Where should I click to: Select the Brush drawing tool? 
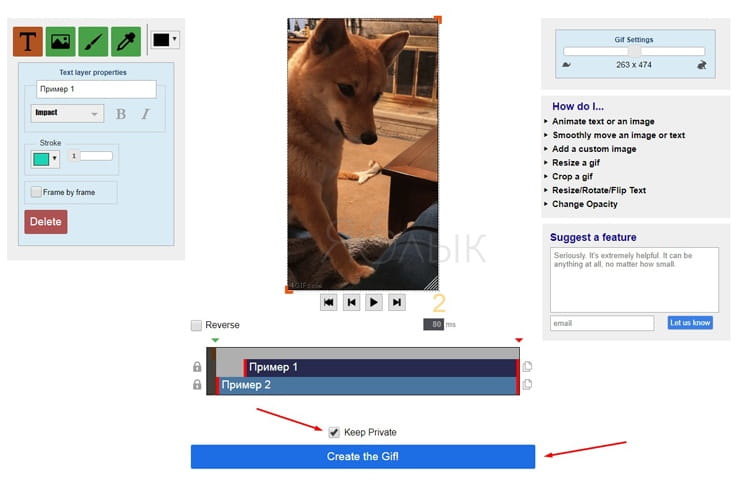pyautogui.click(x=93, y=42)
